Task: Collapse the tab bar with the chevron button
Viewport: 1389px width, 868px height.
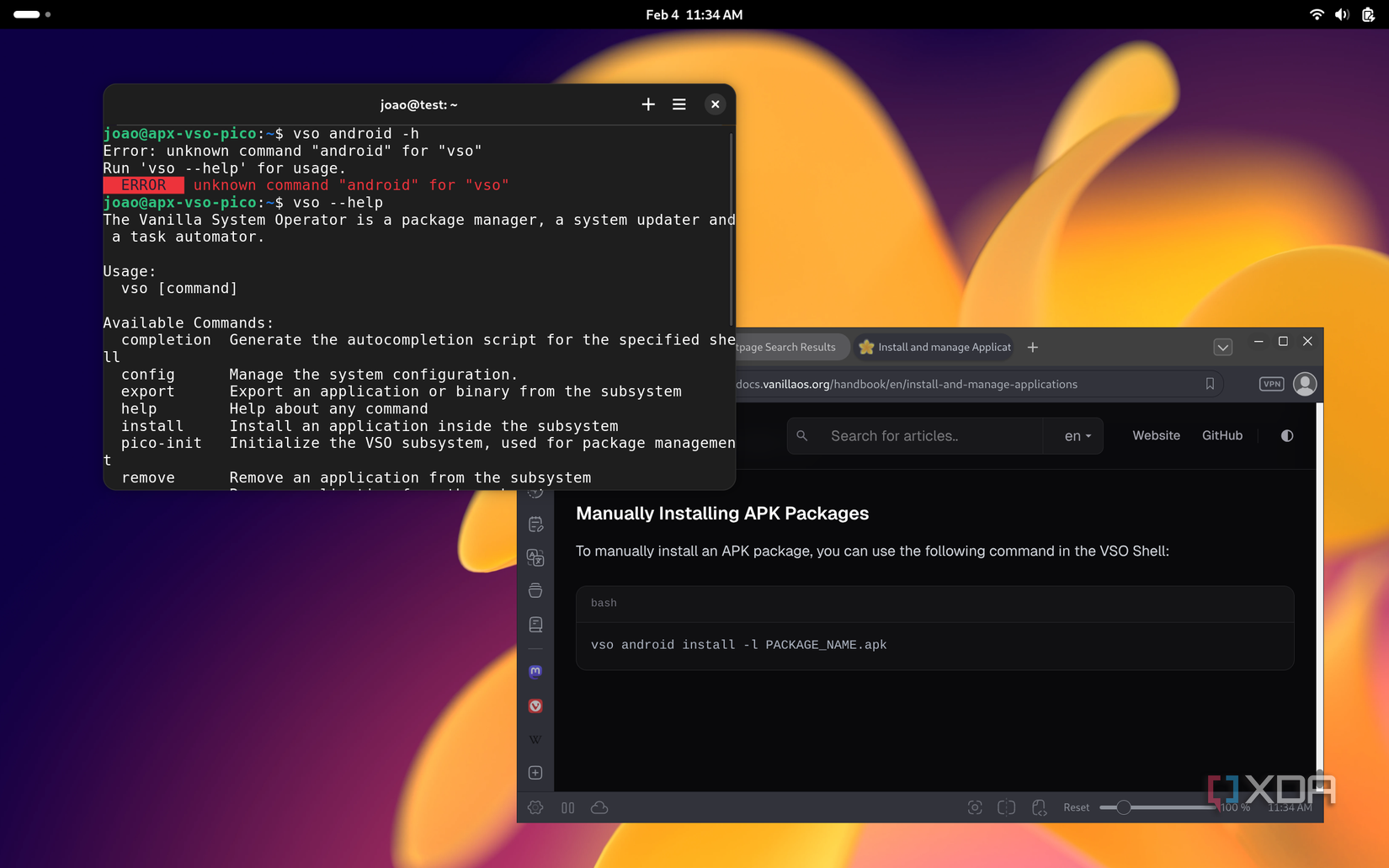Action: [1223, 347]
